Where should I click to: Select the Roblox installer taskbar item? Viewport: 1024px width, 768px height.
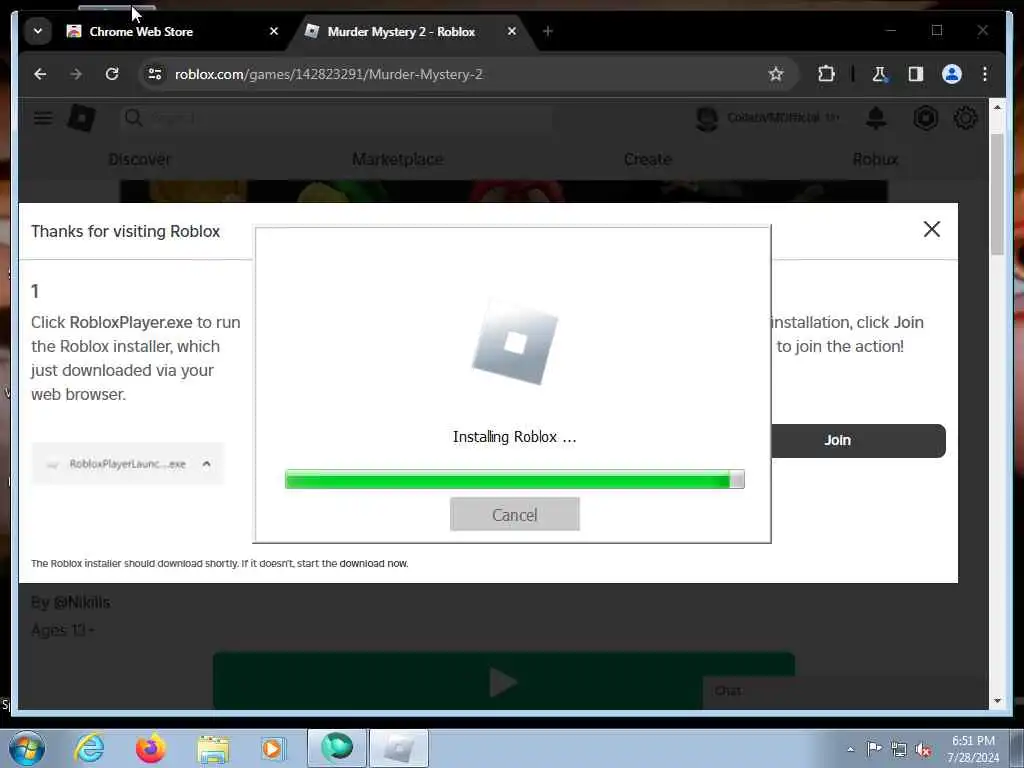399,748
